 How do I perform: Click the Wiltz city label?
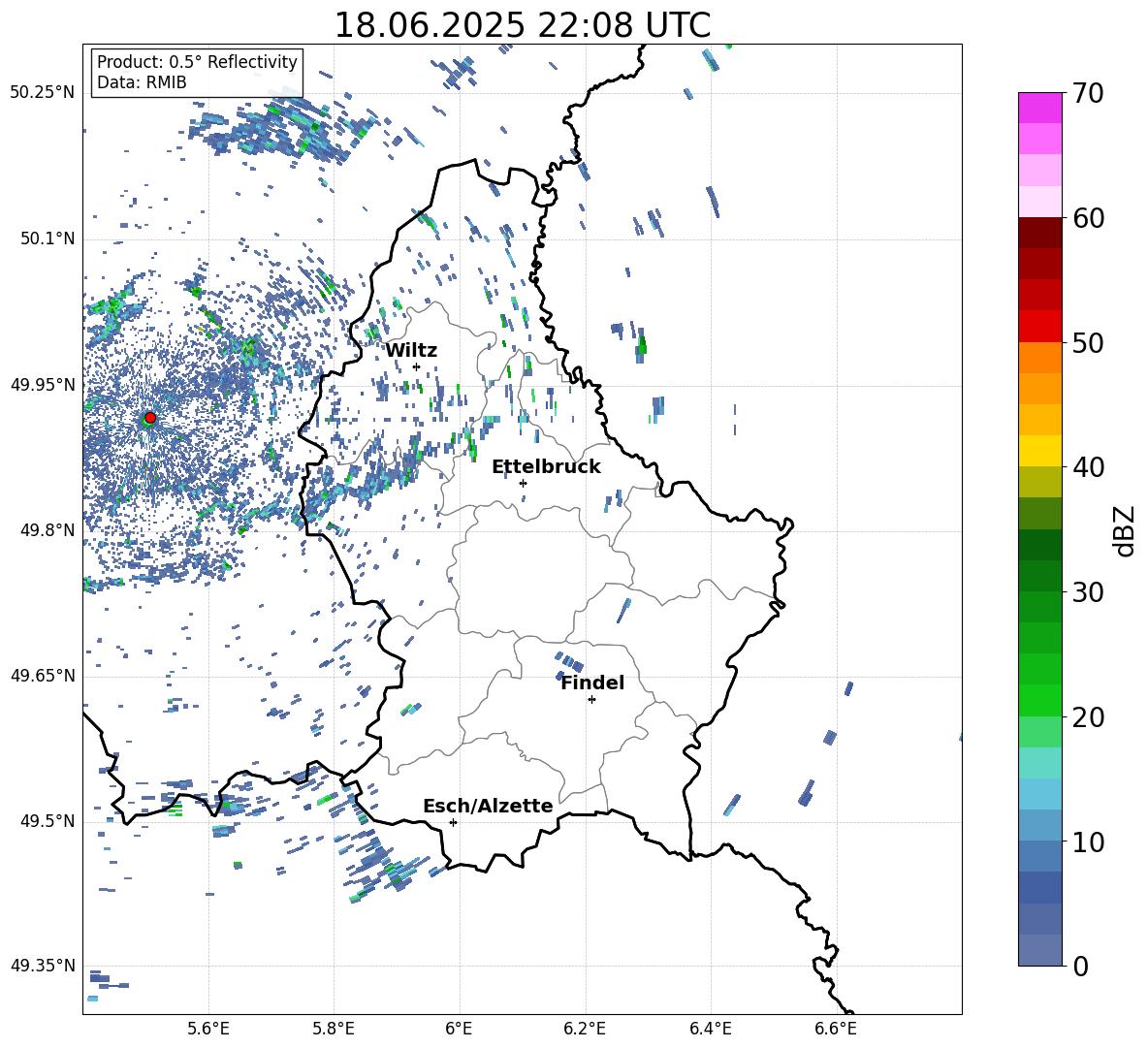[x=411, y=351]
